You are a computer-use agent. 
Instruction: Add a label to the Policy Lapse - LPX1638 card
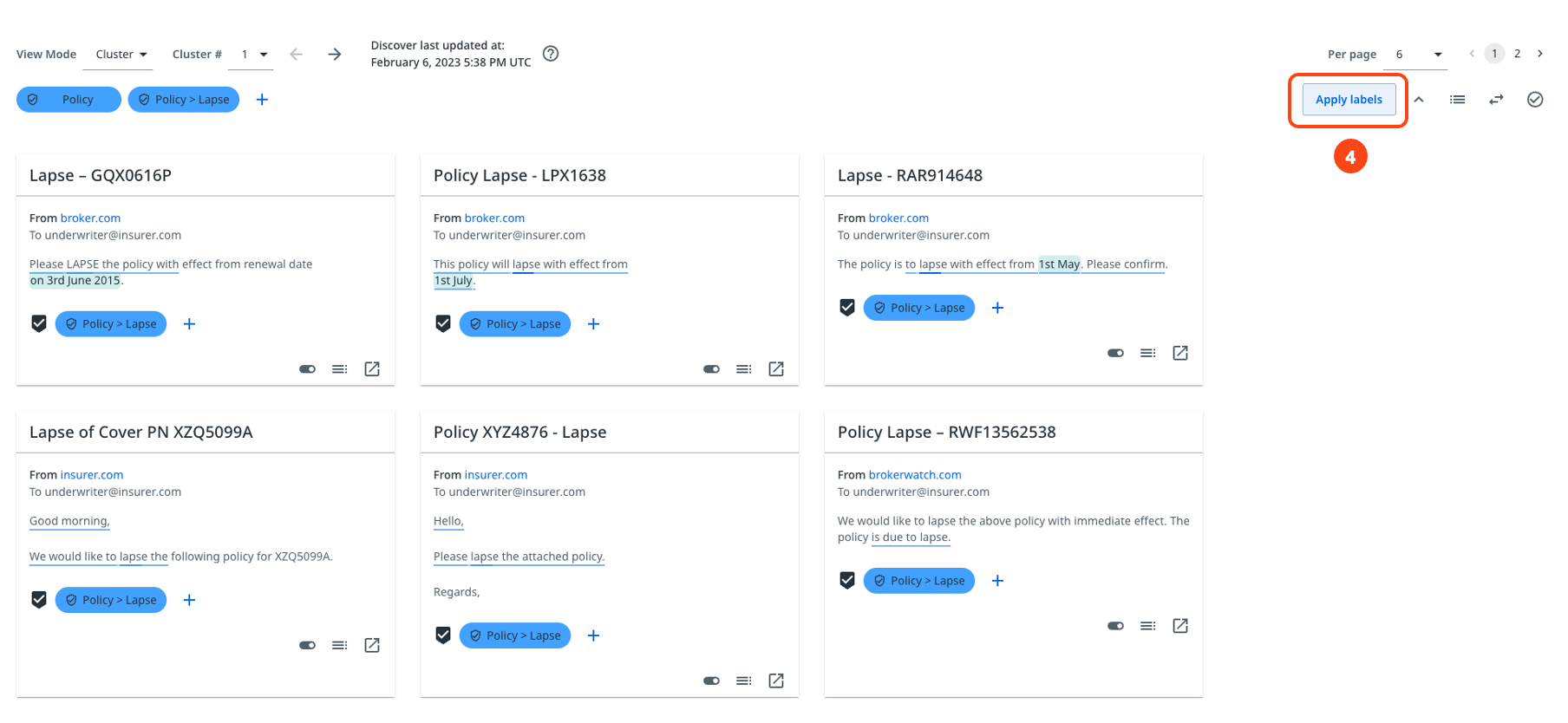(x=593, y=324)
